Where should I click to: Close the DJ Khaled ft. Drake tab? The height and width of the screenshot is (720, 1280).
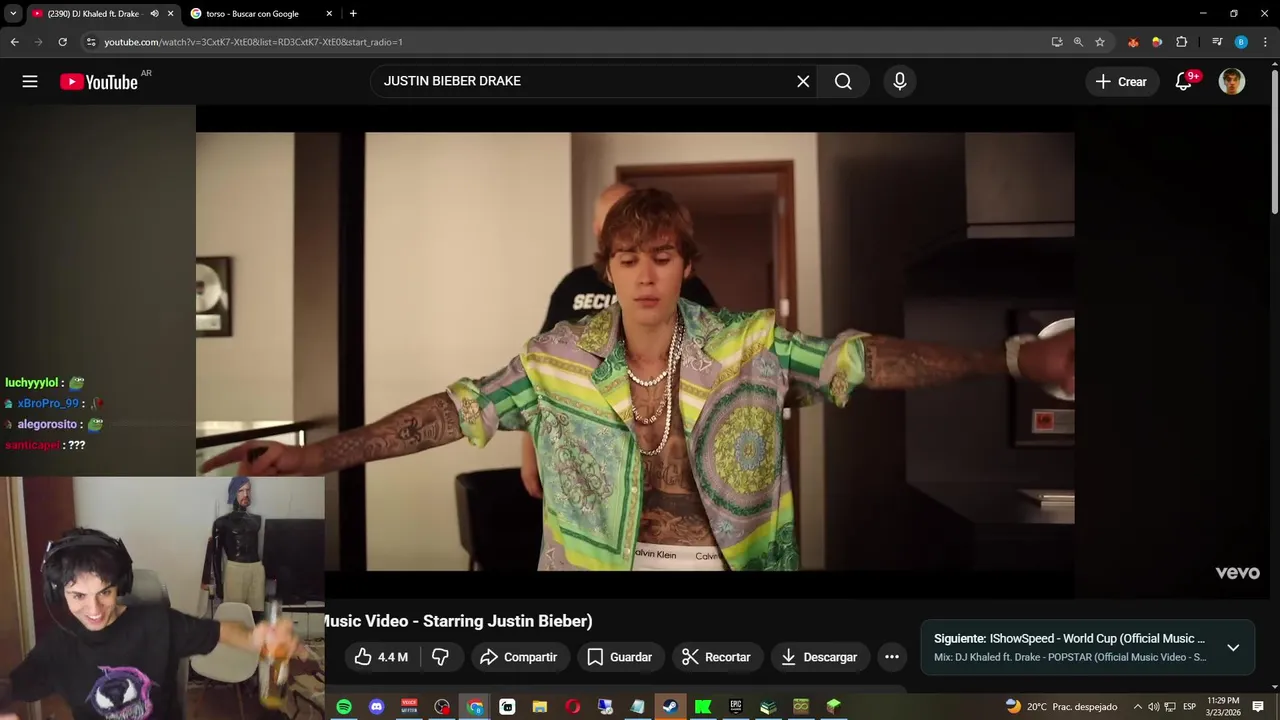click(x=170, y=14)
